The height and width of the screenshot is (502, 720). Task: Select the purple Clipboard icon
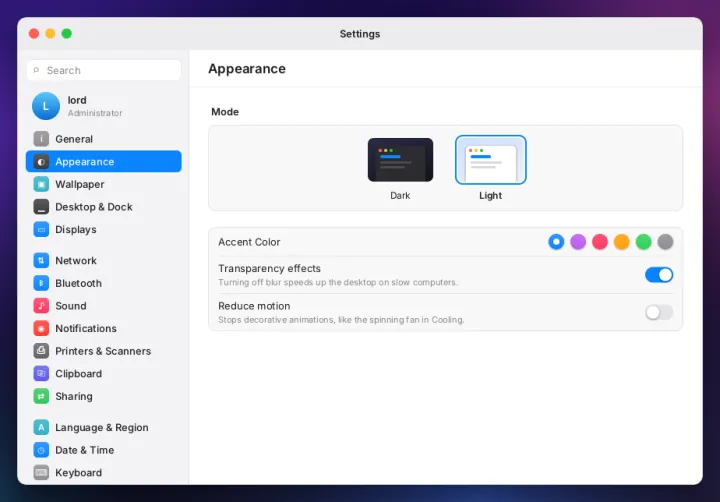click(x=41, y=373)
